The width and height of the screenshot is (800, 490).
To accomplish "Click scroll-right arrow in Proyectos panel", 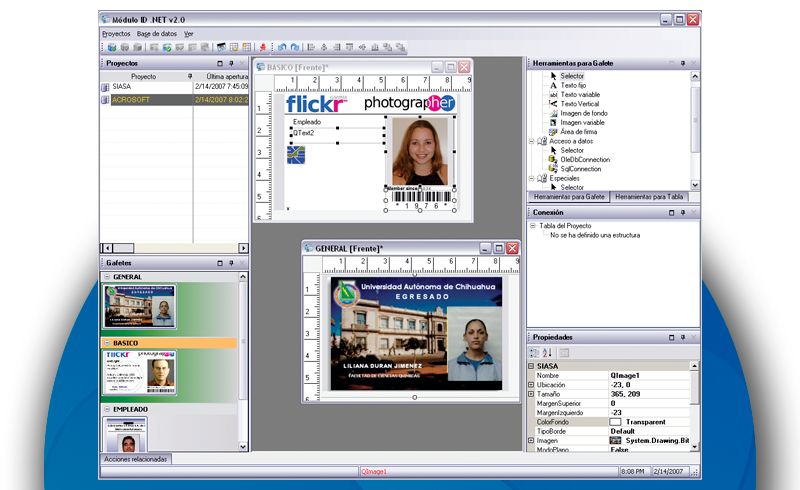I will tap(243, 248).
